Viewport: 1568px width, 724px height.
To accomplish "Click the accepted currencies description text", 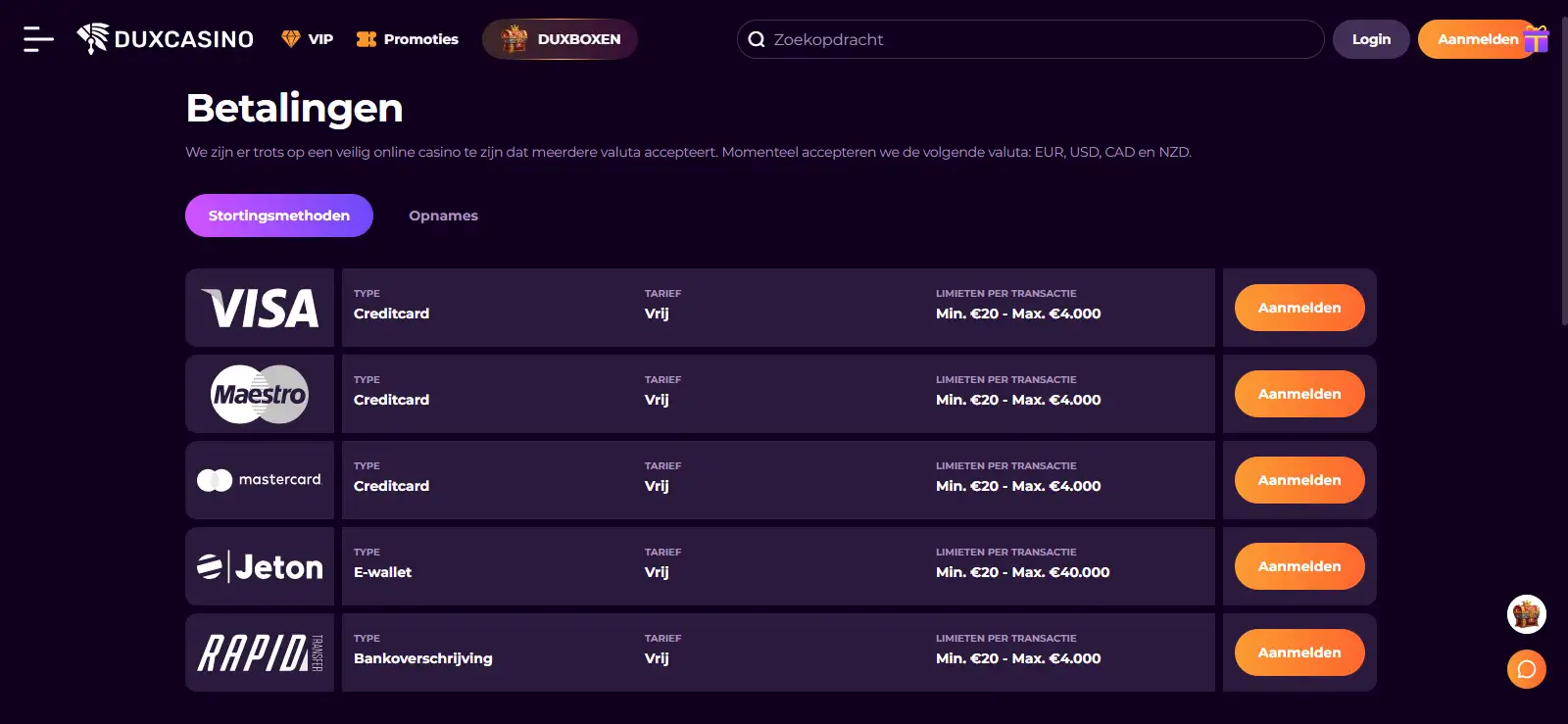I will [688, 152].
